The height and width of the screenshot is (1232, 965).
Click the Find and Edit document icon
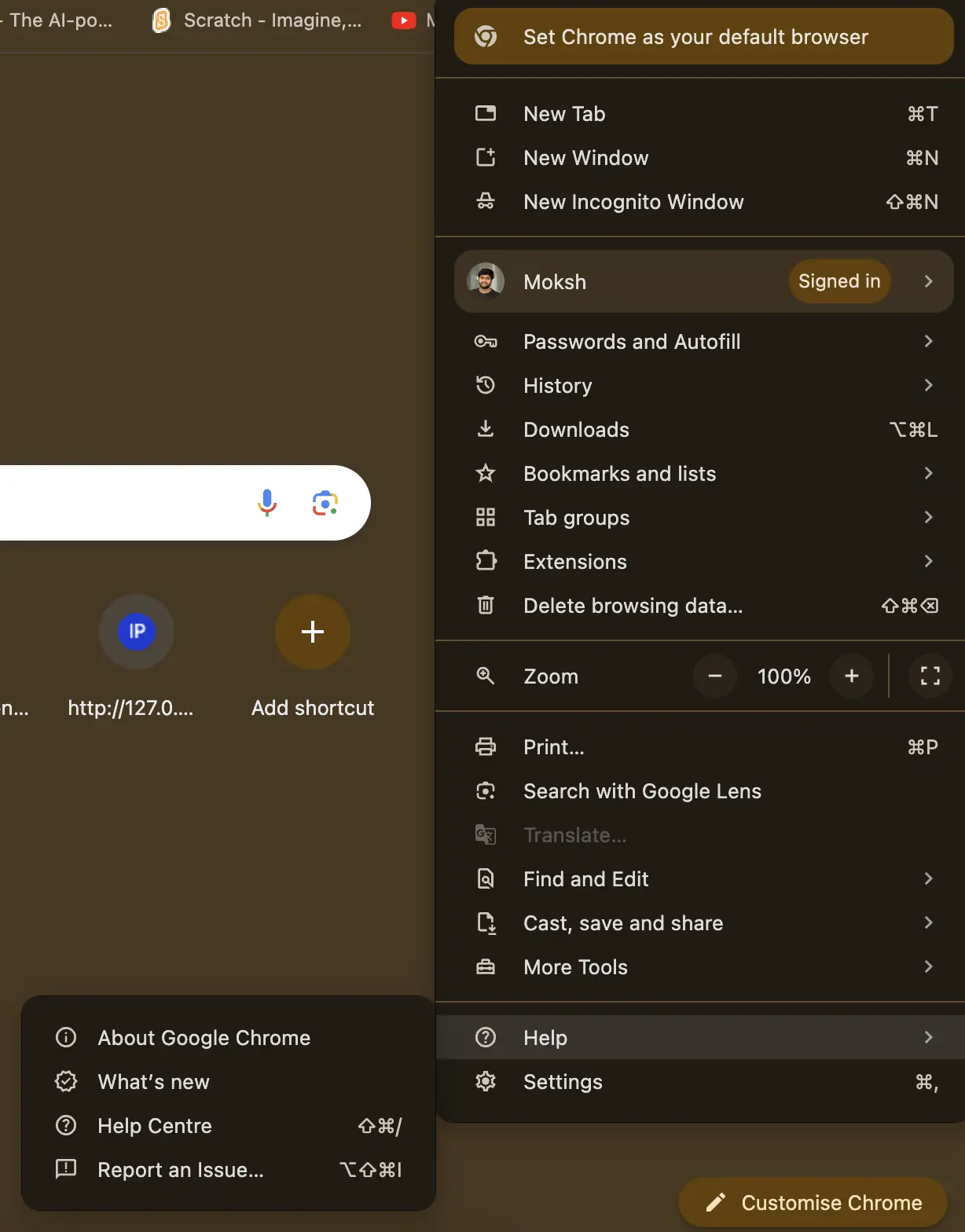(x=486, y=879)
